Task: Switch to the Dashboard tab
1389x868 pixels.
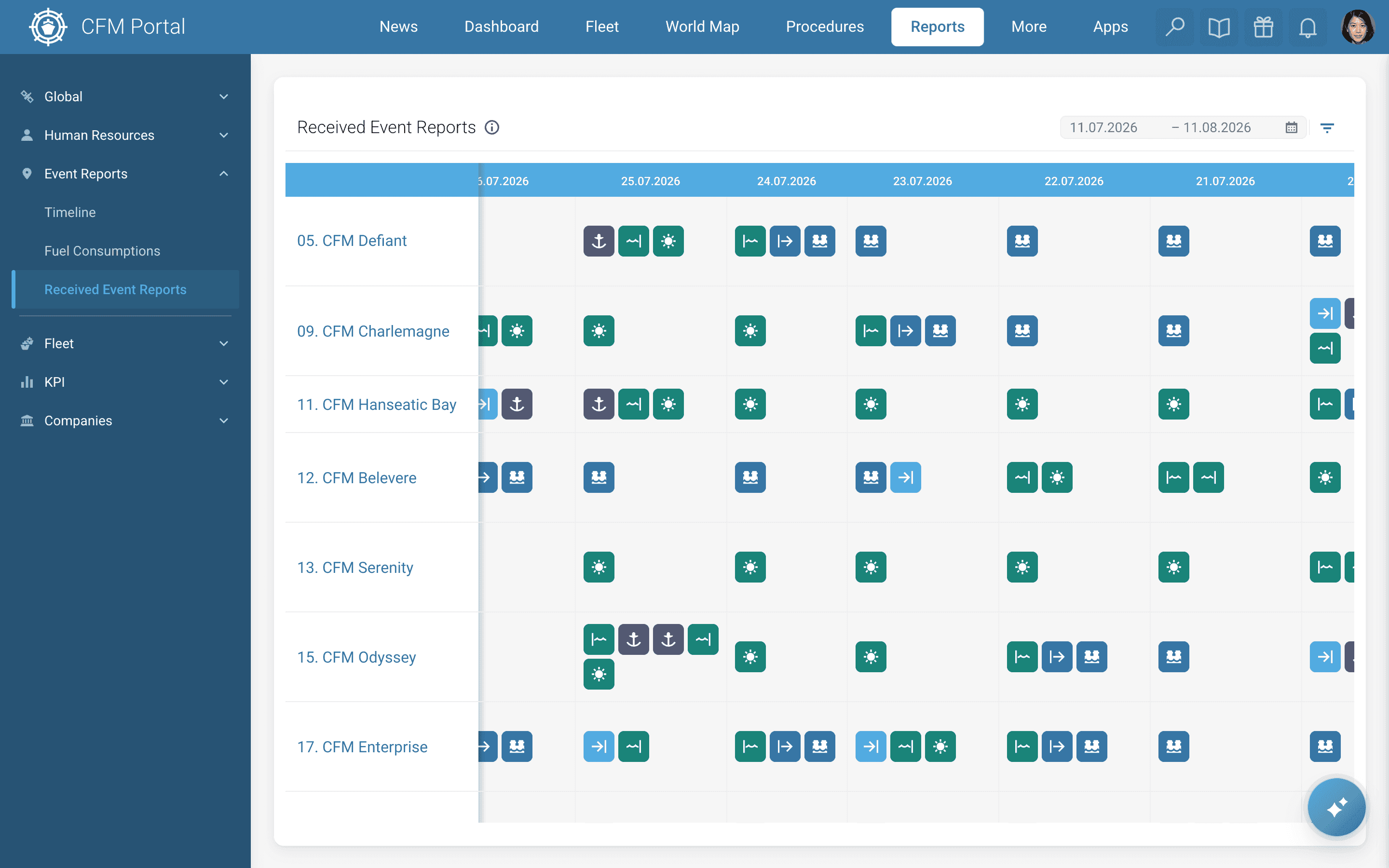Action: (x=501, y=27)
